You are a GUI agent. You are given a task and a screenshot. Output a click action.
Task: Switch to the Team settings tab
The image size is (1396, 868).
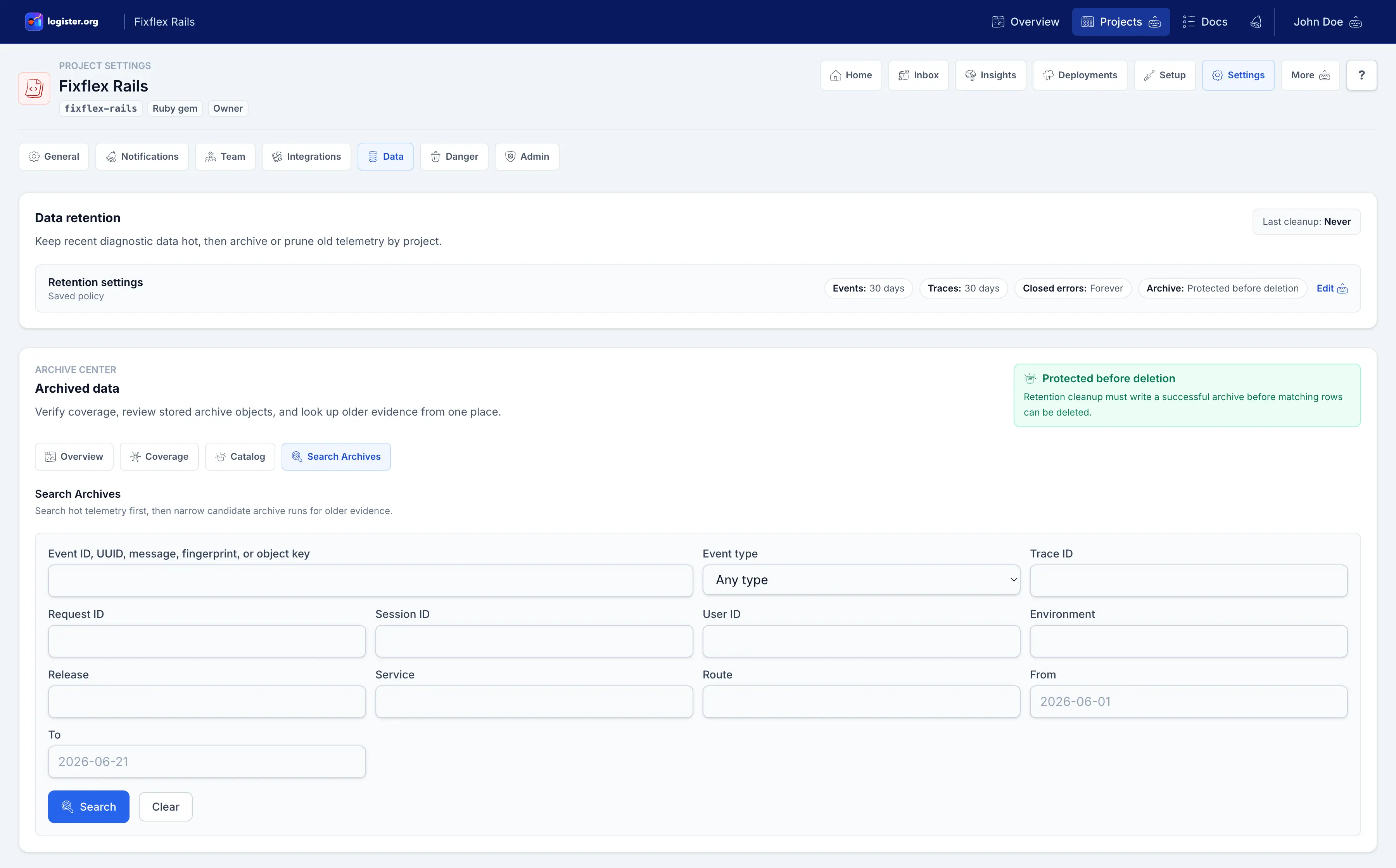(x=225, y=157)
